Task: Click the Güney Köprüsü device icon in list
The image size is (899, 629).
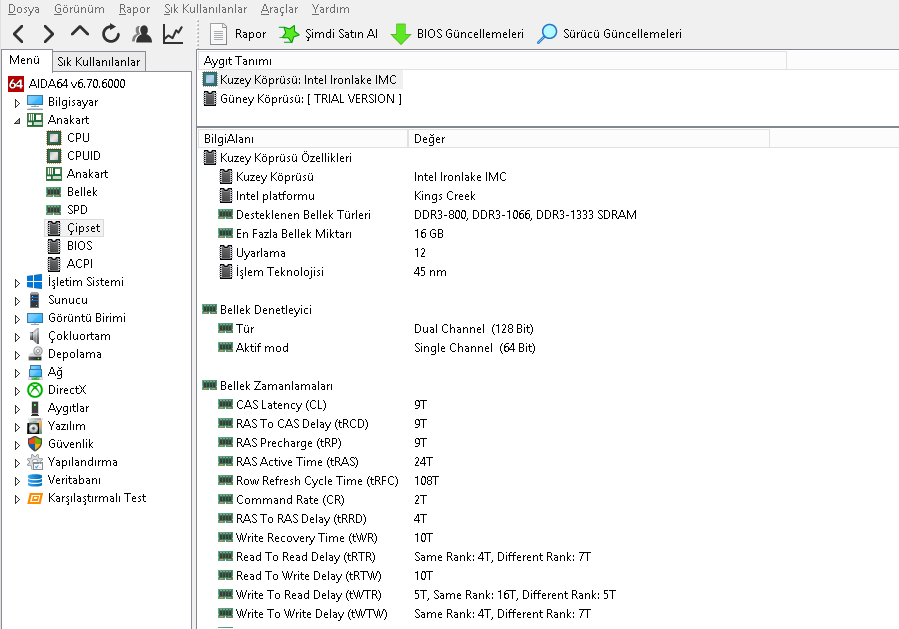Action: pos(210,99)
